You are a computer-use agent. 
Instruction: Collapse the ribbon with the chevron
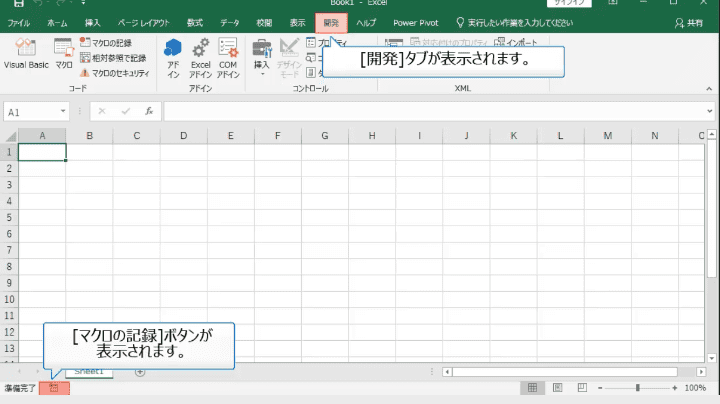[x=709, y=89]
